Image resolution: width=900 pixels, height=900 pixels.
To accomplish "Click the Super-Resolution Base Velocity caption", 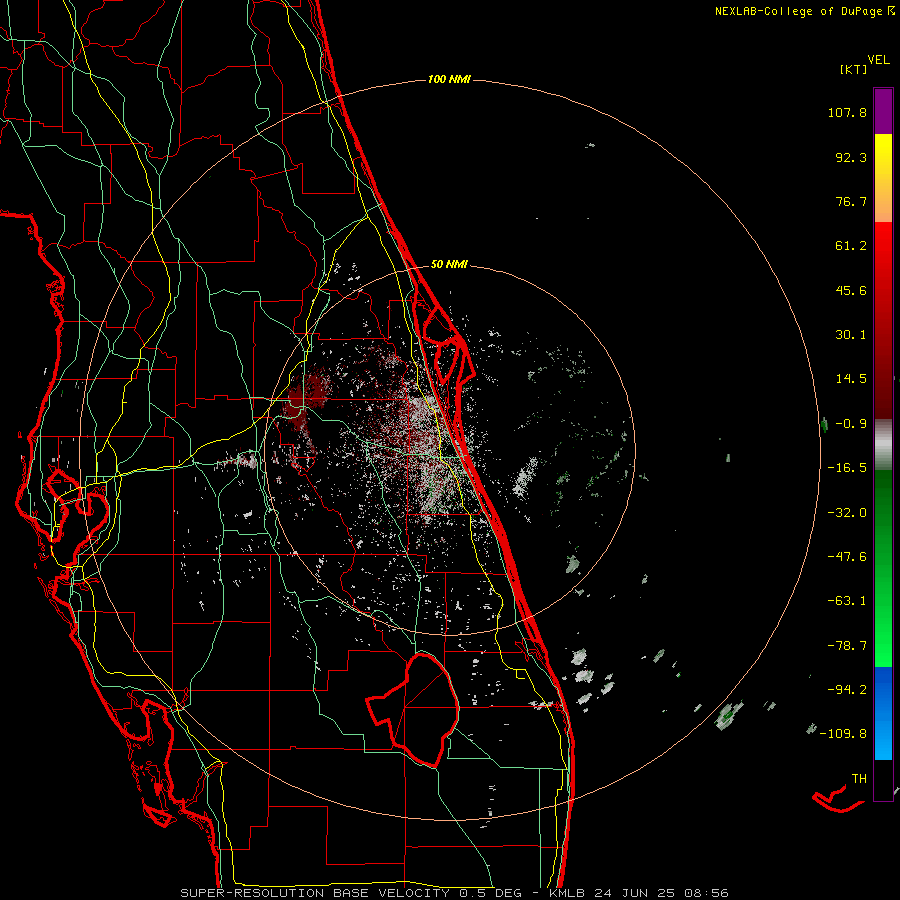I will pos(454,893).
